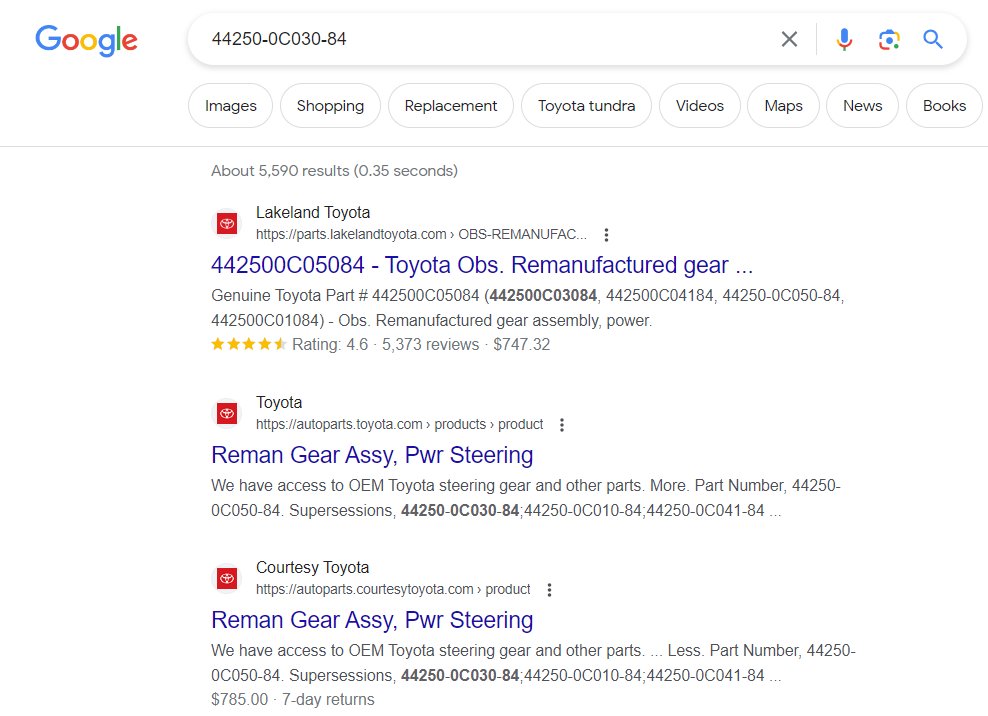Click the star rating of Lakeland result
The height and width of the screenshot is (716, 988).
tap(249, 344)
